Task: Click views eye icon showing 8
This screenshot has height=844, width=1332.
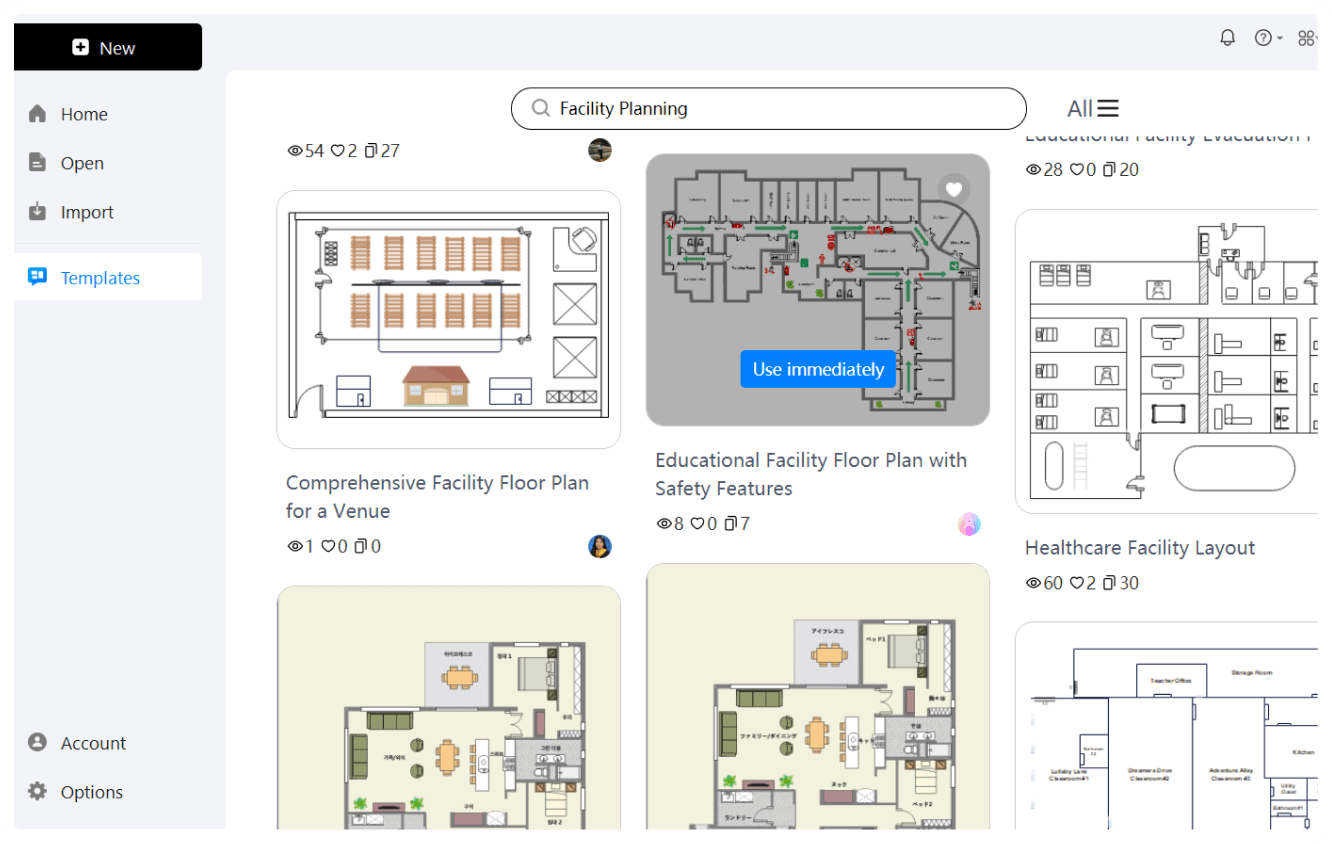Action: (664, 523)
